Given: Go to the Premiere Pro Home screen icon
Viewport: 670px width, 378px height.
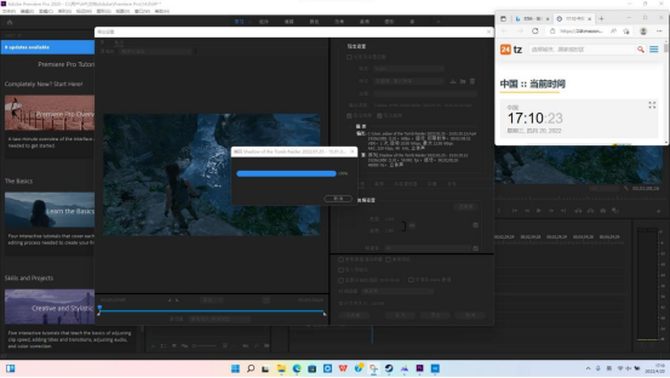Looking at the screenshot, I should pos(10,22).
